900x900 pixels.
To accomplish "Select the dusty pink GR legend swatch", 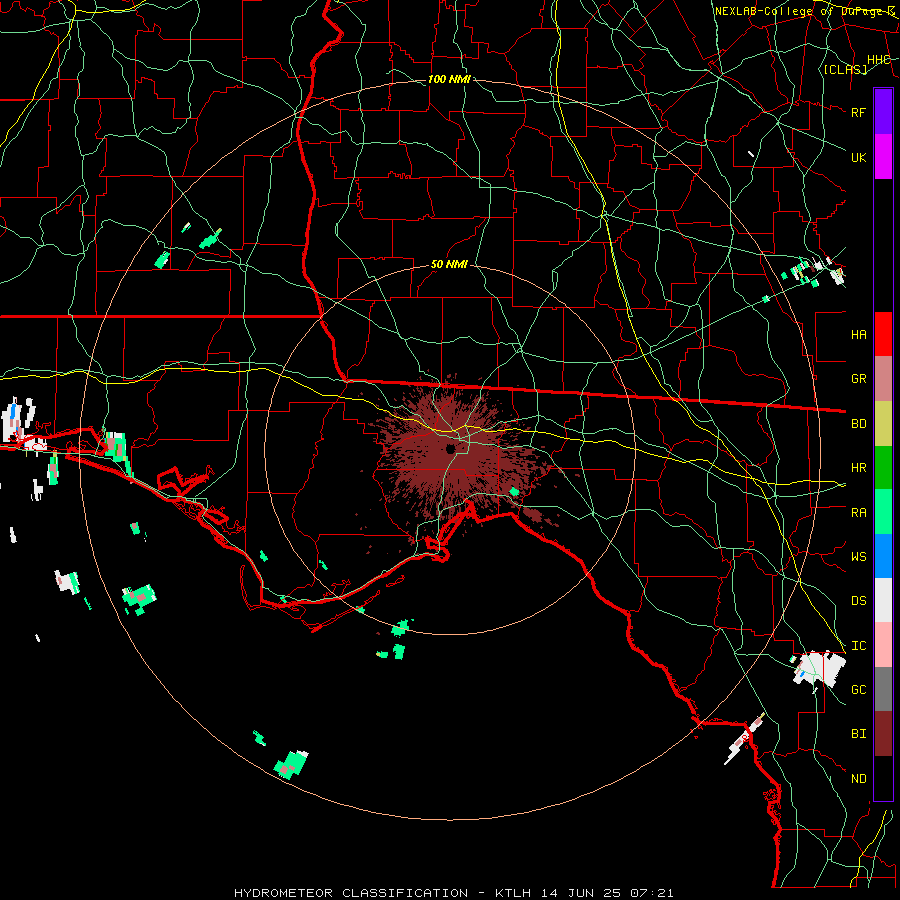I will click(x=883, y=379).
